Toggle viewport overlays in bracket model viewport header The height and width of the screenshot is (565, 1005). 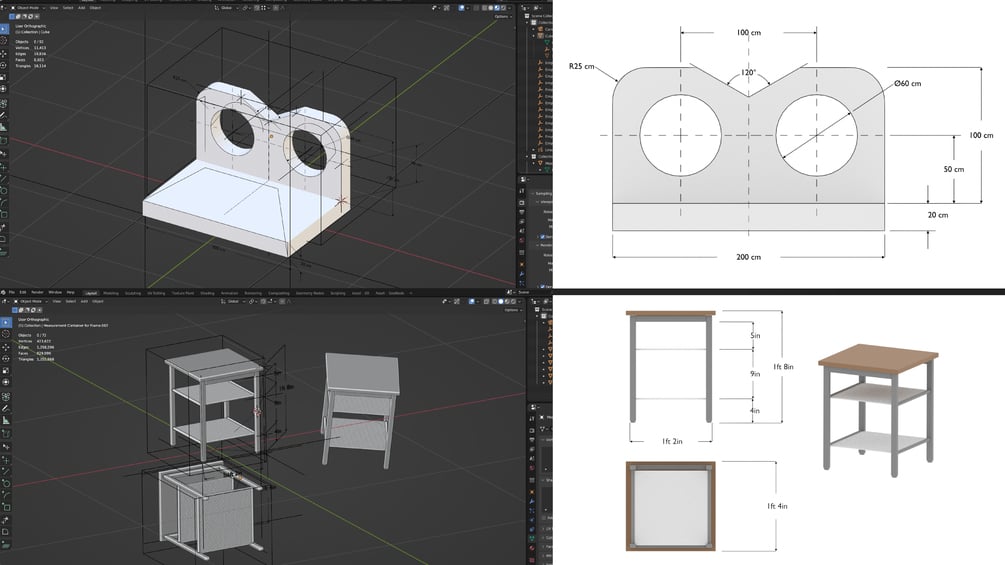(461, 8)
